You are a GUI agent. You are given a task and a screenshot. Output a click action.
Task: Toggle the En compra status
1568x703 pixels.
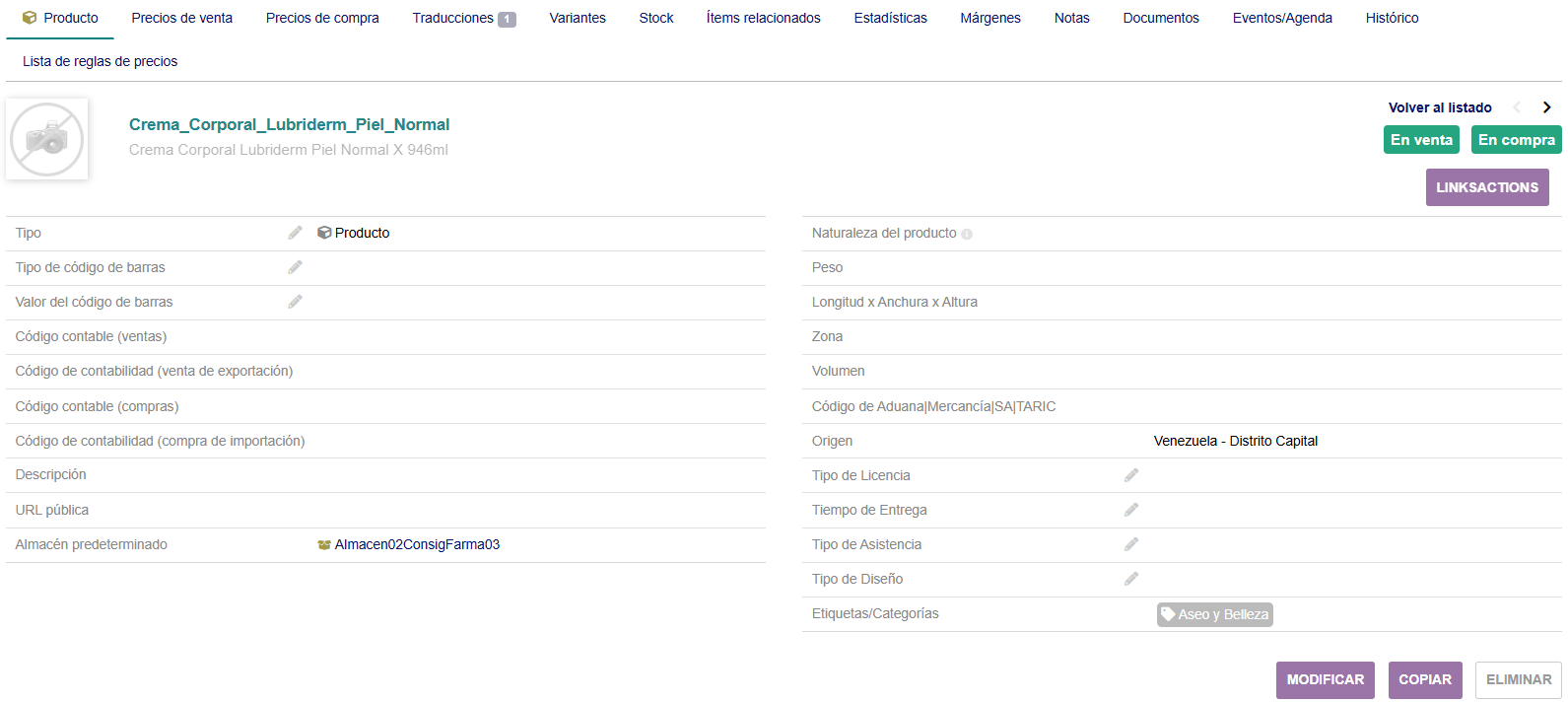tap(1516, 140)
